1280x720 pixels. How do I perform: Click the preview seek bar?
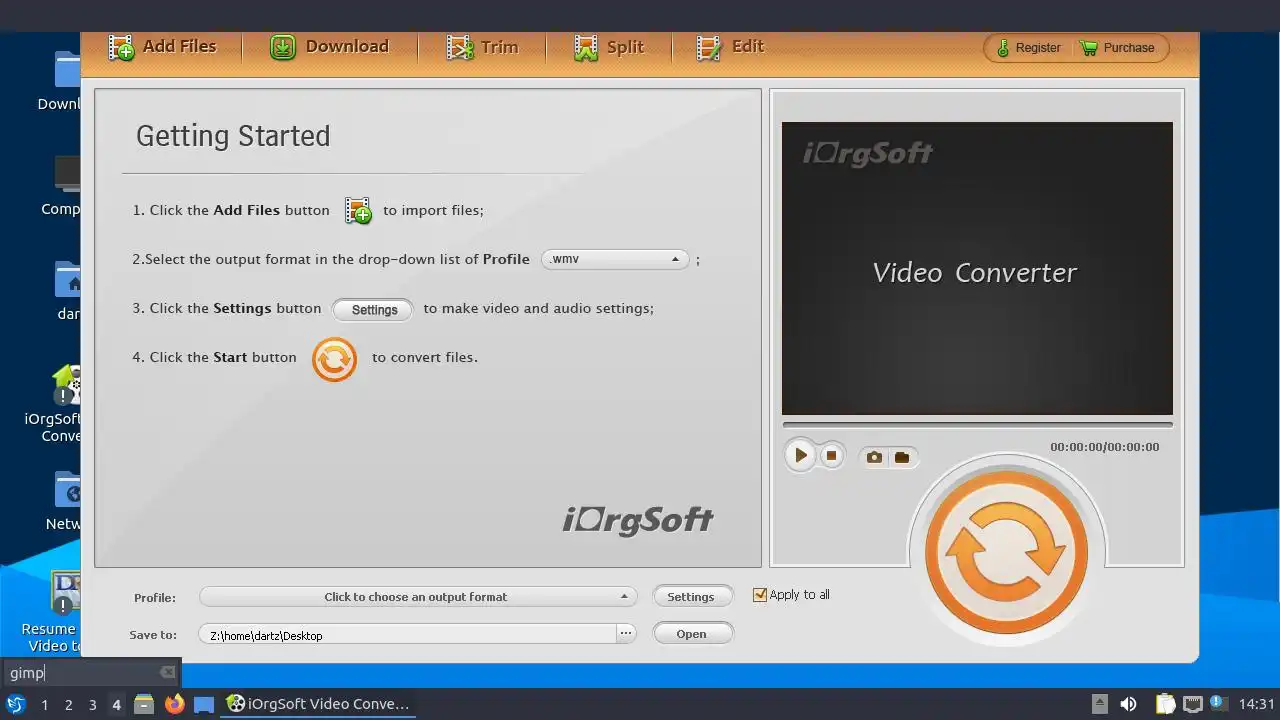coord(977,424)
